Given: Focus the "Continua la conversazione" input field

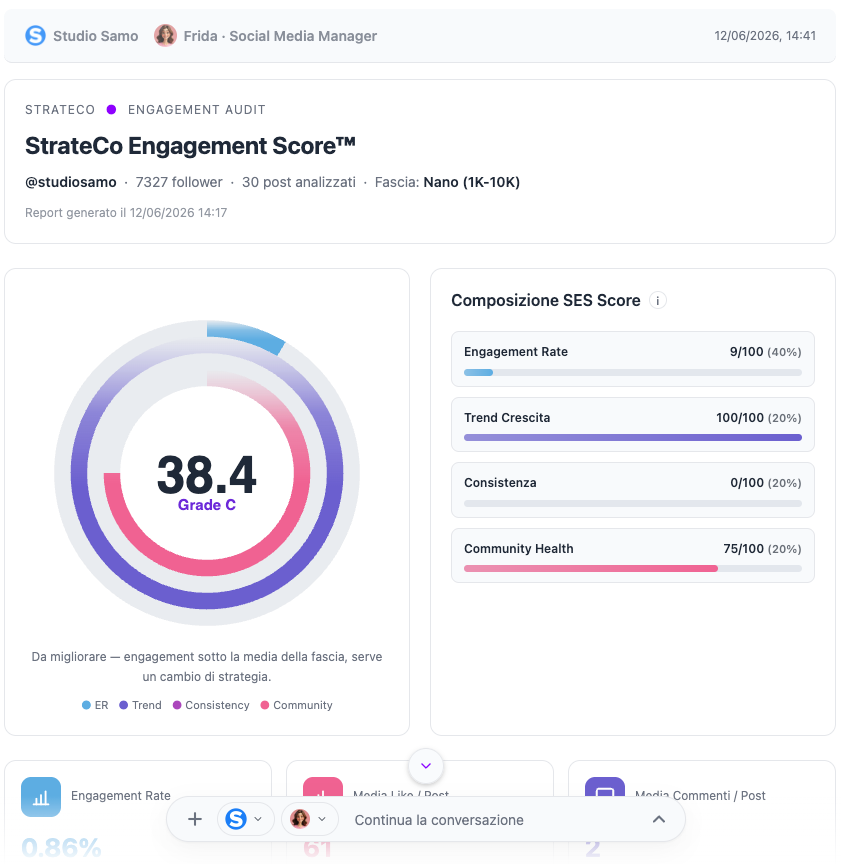Looking at the screenshot, I should 439,820.
